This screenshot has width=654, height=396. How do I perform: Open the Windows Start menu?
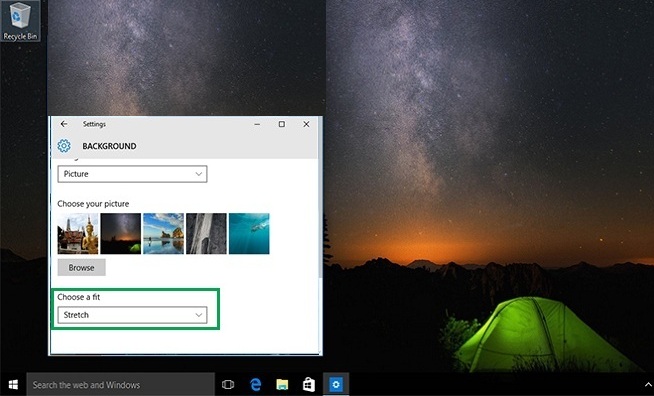point(13,384)
